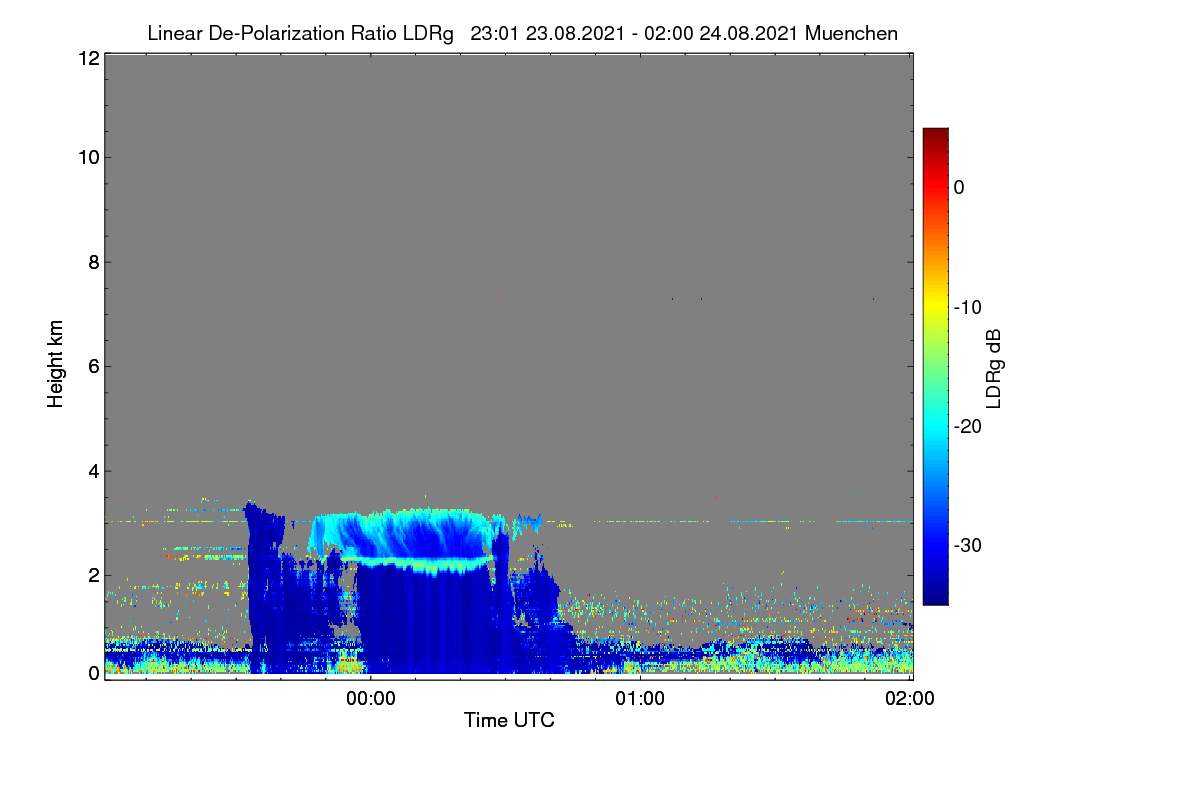Click the height tick label '6'
Viewport: 1200px width, 800px height.
pos(92,366)
